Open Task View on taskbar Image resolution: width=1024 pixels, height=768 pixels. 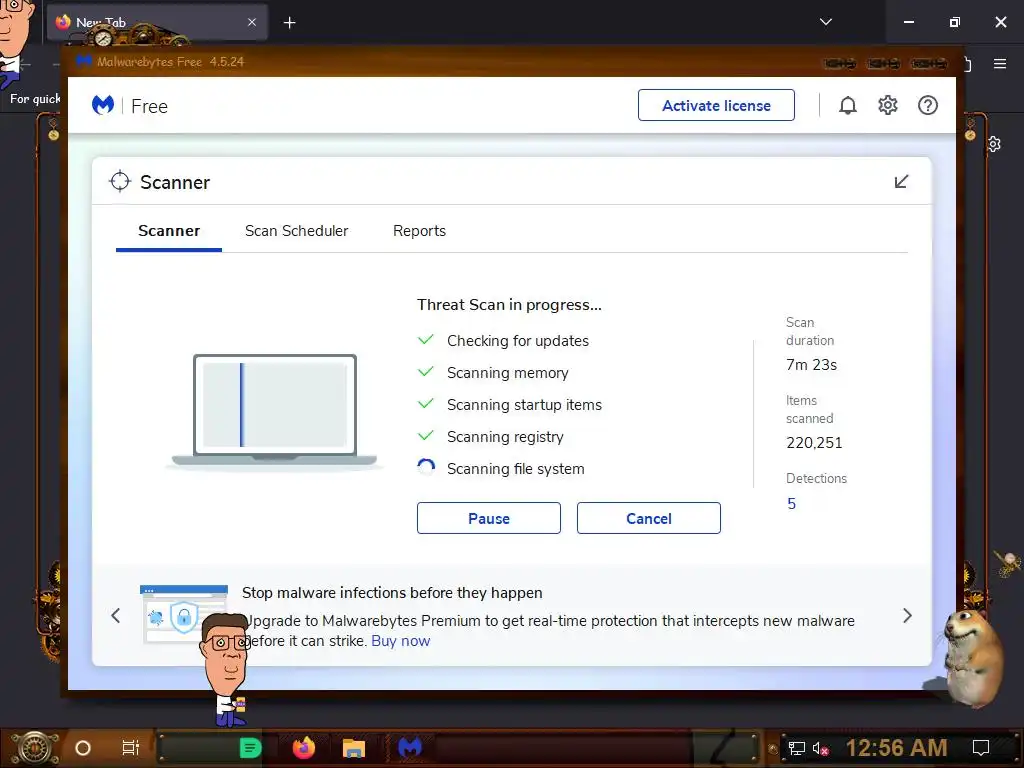point(131,748)
